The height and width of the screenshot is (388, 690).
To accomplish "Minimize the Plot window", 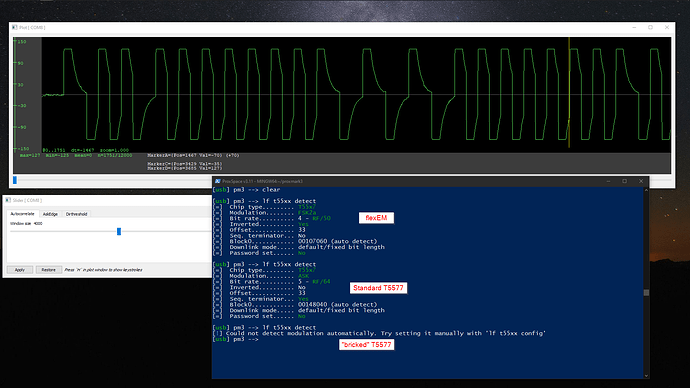I will 634,27.
